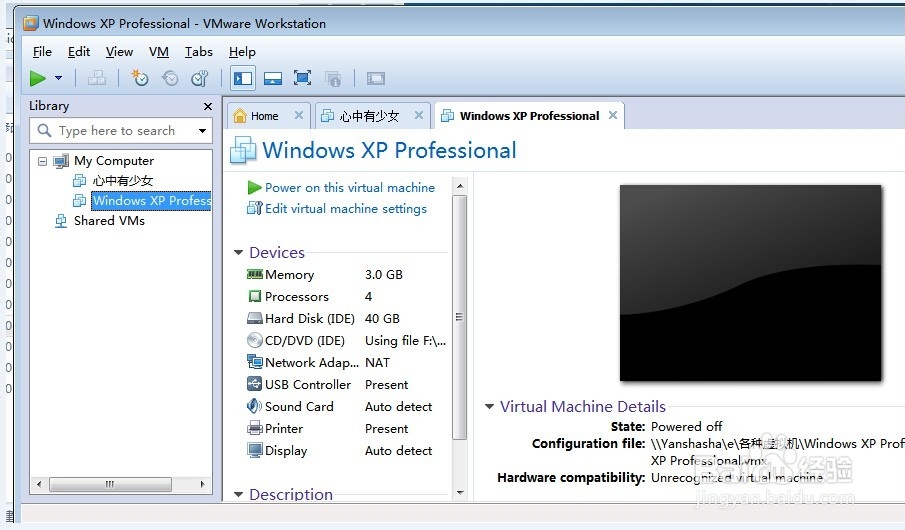Open the snapshot manager icon

pos(200,78)
